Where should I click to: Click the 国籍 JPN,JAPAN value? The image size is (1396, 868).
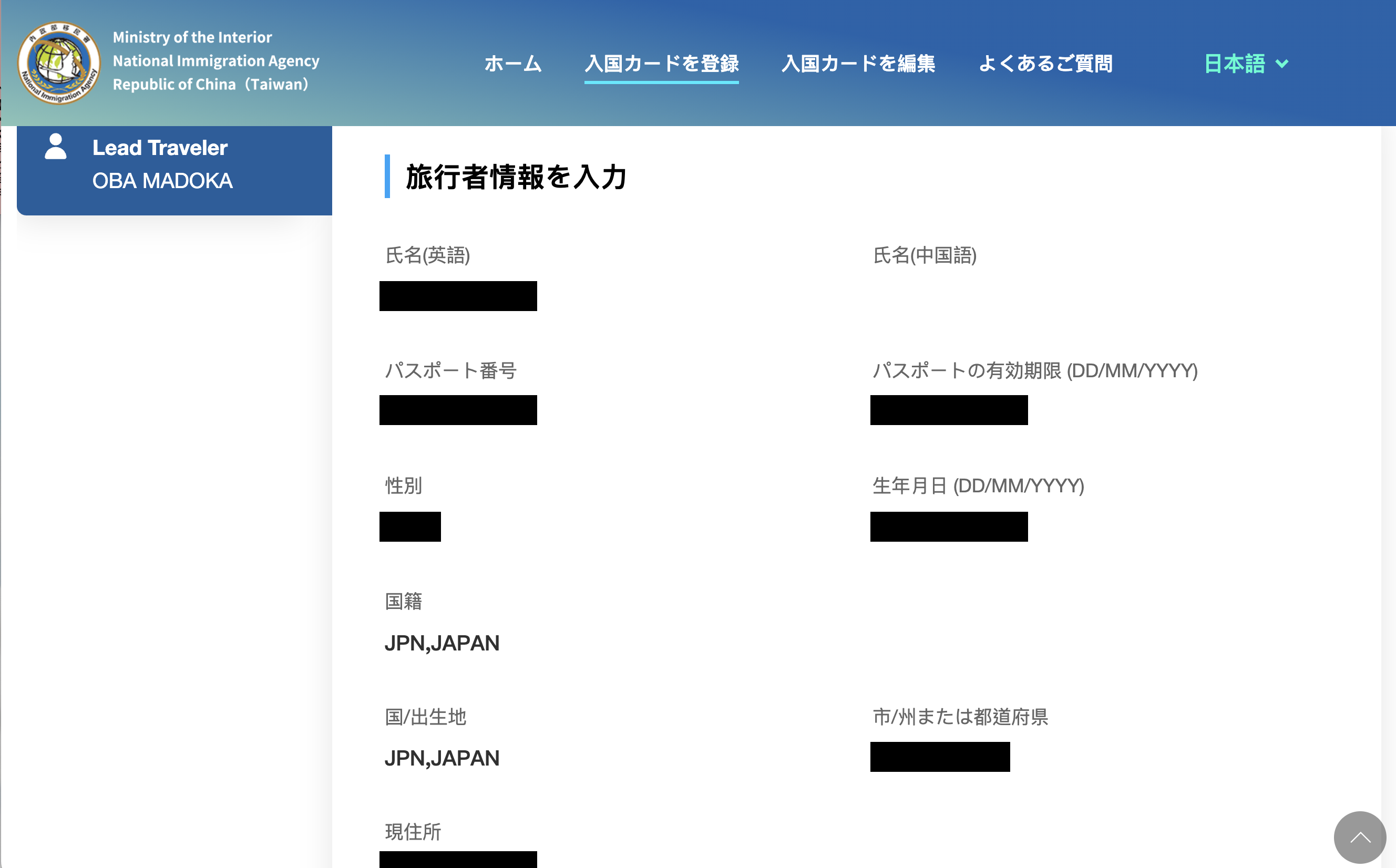pyautogui.click(x=442, y=643)
